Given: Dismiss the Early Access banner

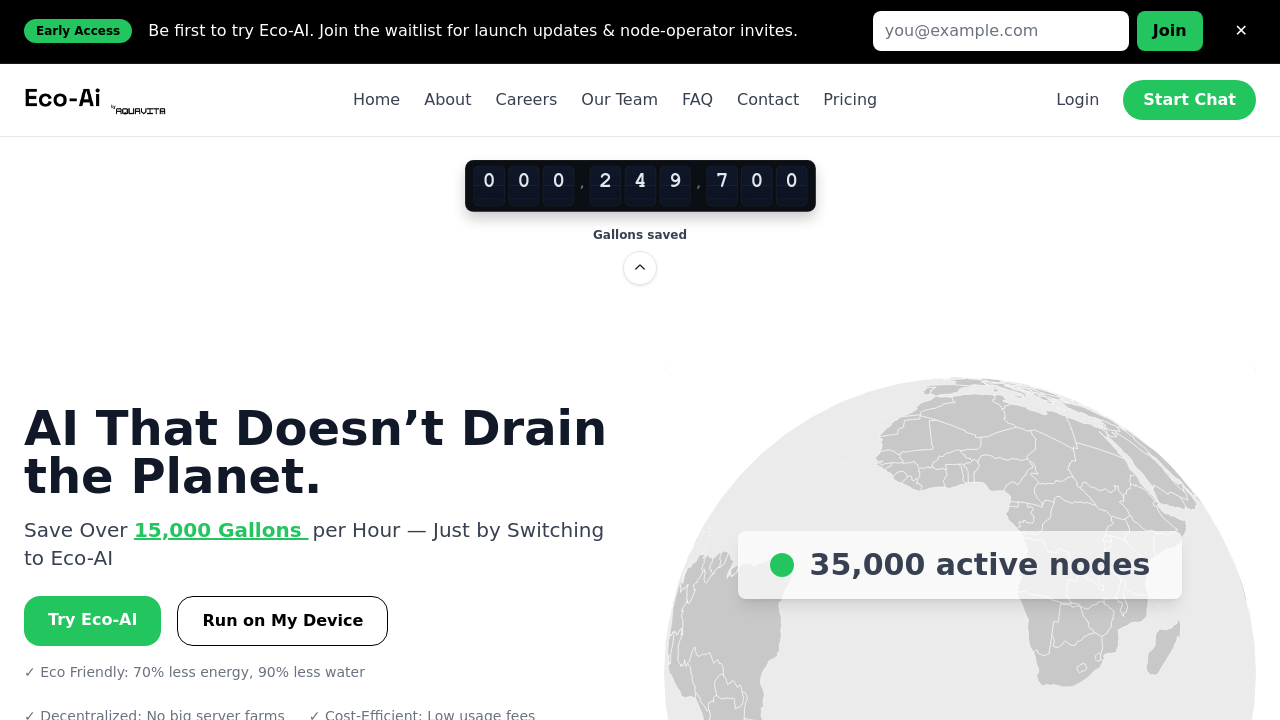Looking at the screenshot, I should pos(1241,31).
